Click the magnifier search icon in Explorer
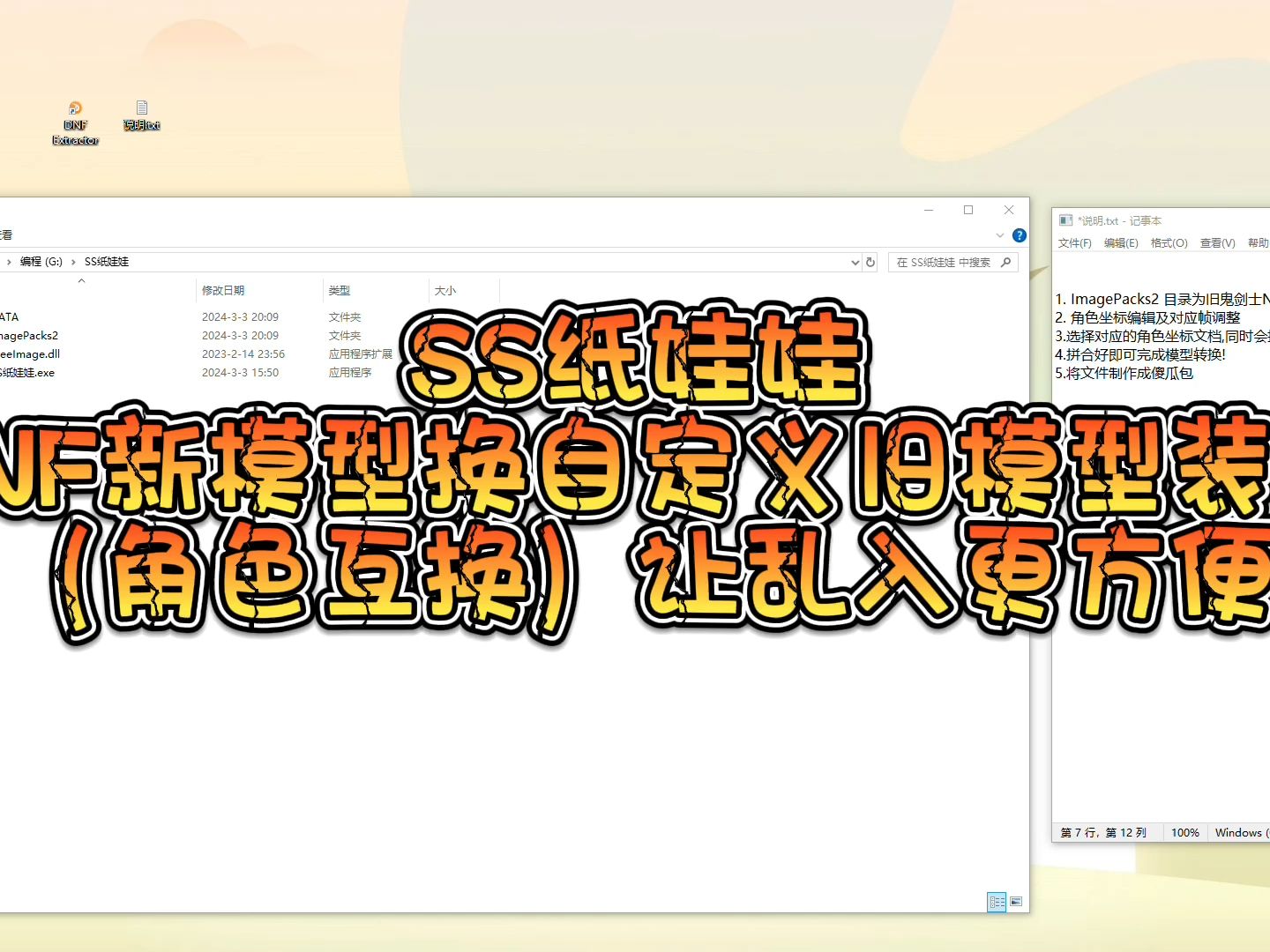Screen dimensions: 1270x952 pyautogui.click(x=1006, y=262)
